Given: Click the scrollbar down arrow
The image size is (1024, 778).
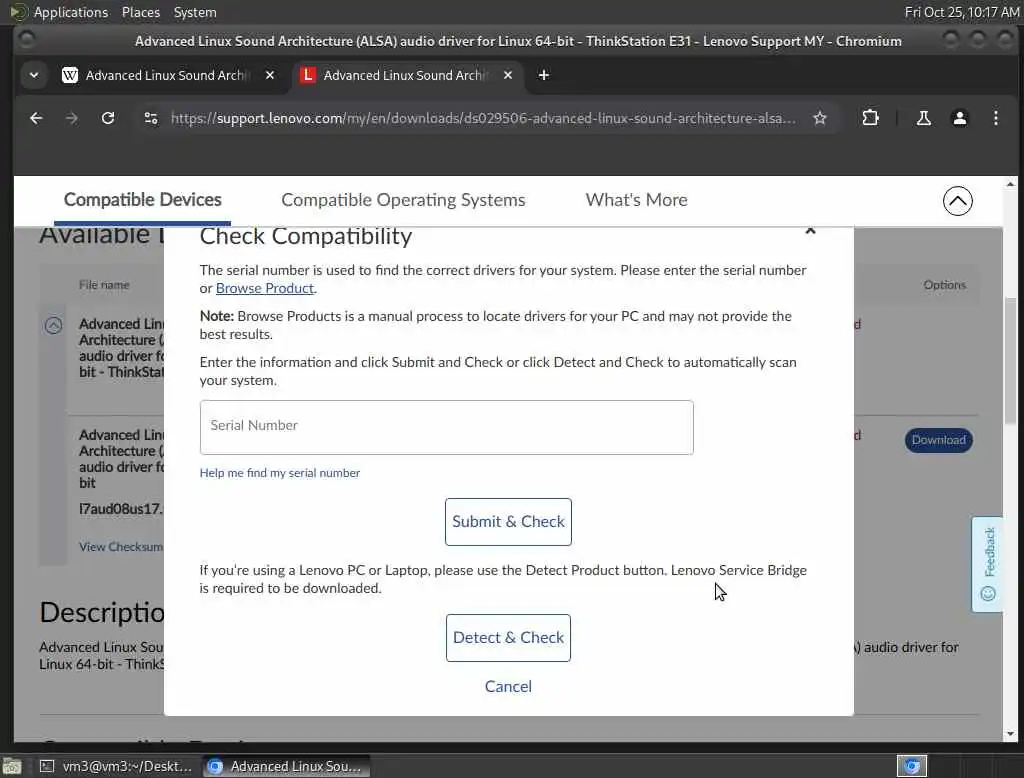Looking at the screenshot, I should (1010, 734).
